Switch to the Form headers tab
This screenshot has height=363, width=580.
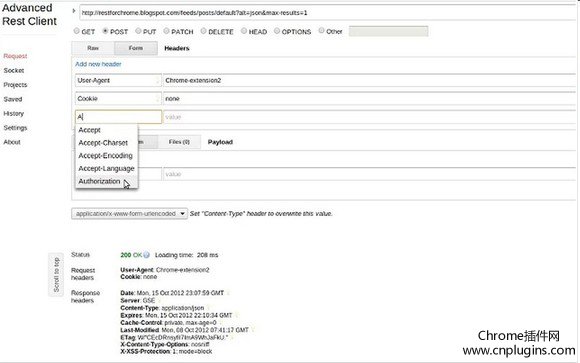coord(136,48)
